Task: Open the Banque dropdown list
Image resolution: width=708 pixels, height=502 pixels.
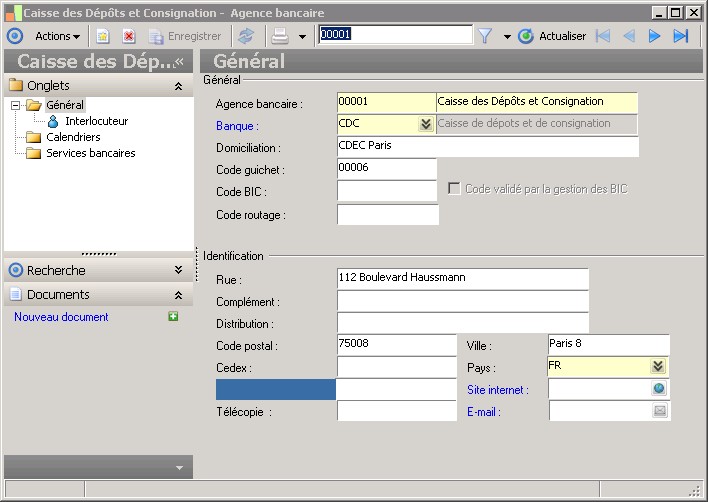Action: [x=426, y=124]
